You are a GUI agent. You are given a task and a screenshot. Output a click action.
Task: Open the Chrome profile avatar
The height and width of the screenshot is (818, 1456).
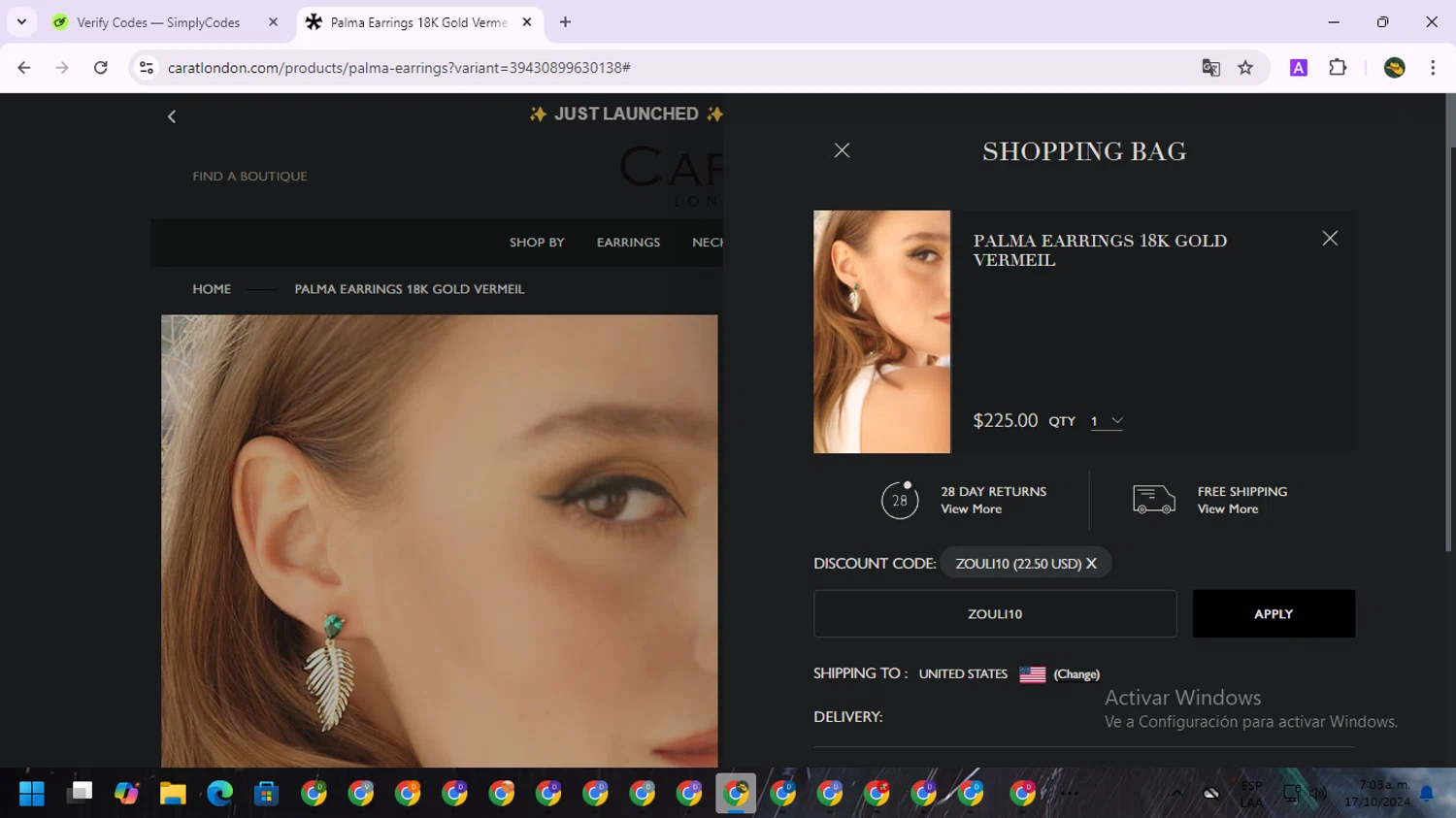(x=1395, y=68)
